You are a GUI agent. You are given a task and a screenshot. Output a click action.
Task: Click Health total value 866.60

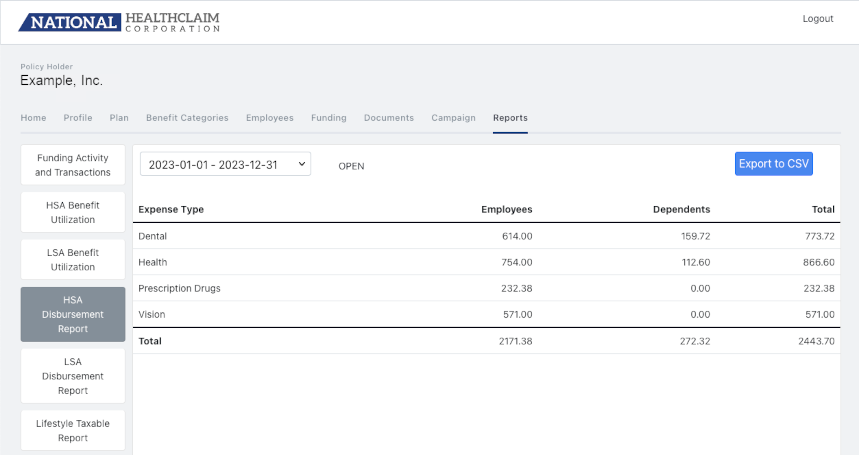[x=819, y=262]
